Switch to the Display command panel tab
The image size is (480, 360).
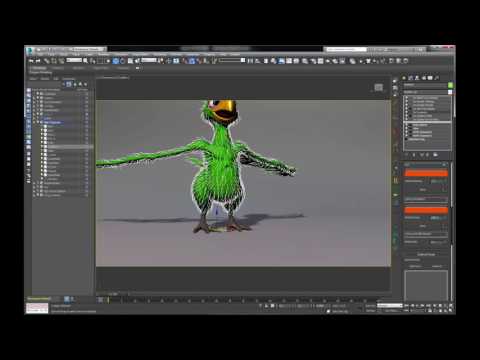(430, 78)
